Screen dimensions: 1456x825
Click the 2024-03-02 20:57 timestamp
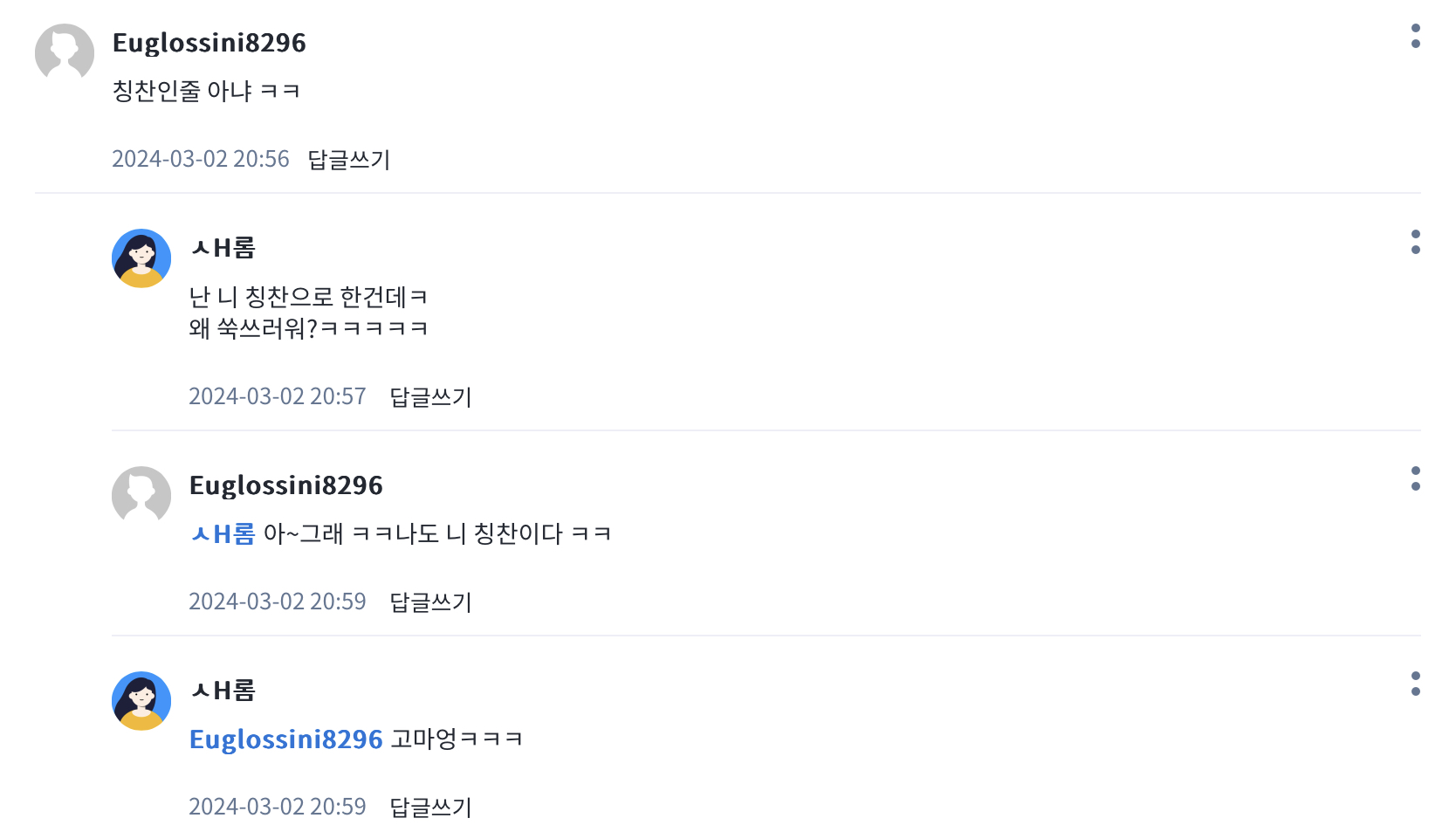pyautogui.click(x=278, y=396)
